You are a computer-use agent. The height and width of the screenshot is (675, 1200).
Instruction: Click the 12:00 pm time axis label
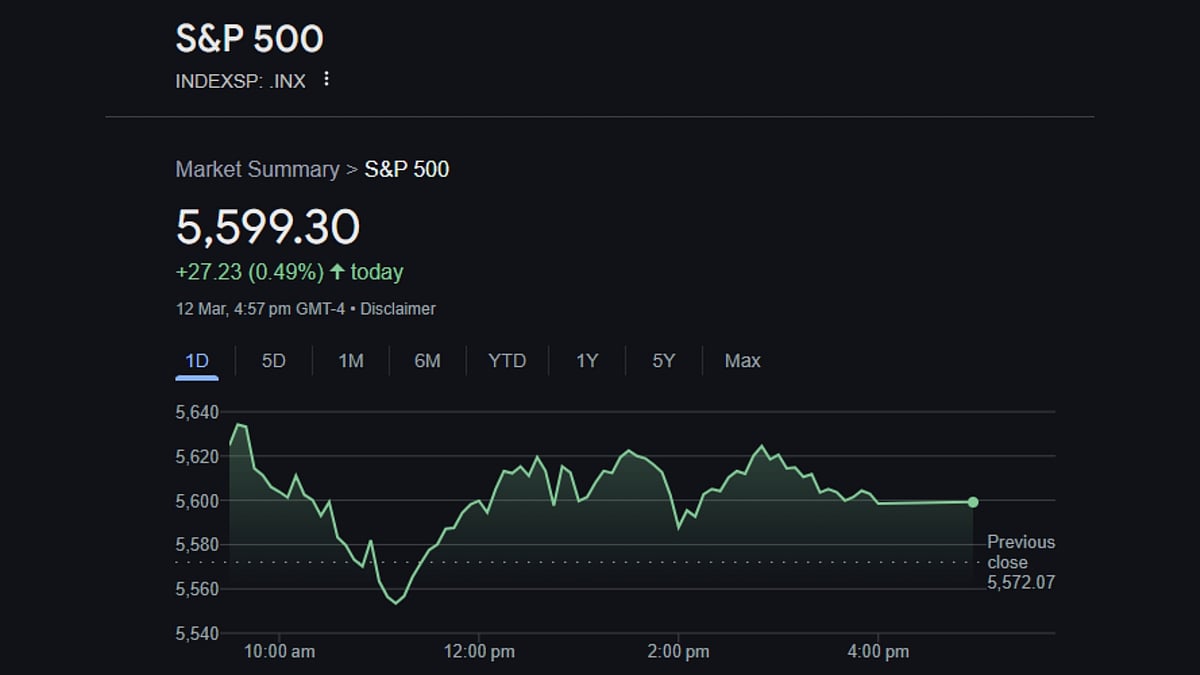479,652
